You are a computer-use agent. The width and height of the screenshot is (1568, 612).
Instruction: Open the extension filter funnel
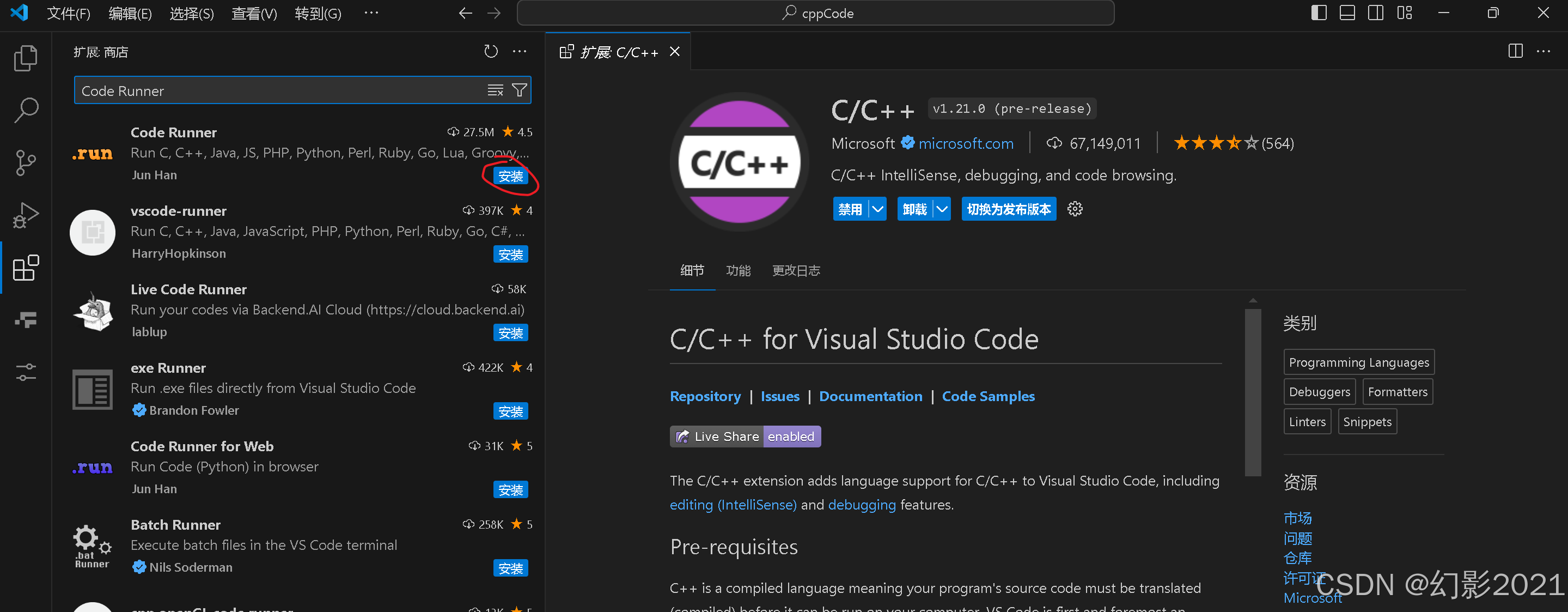519,90
